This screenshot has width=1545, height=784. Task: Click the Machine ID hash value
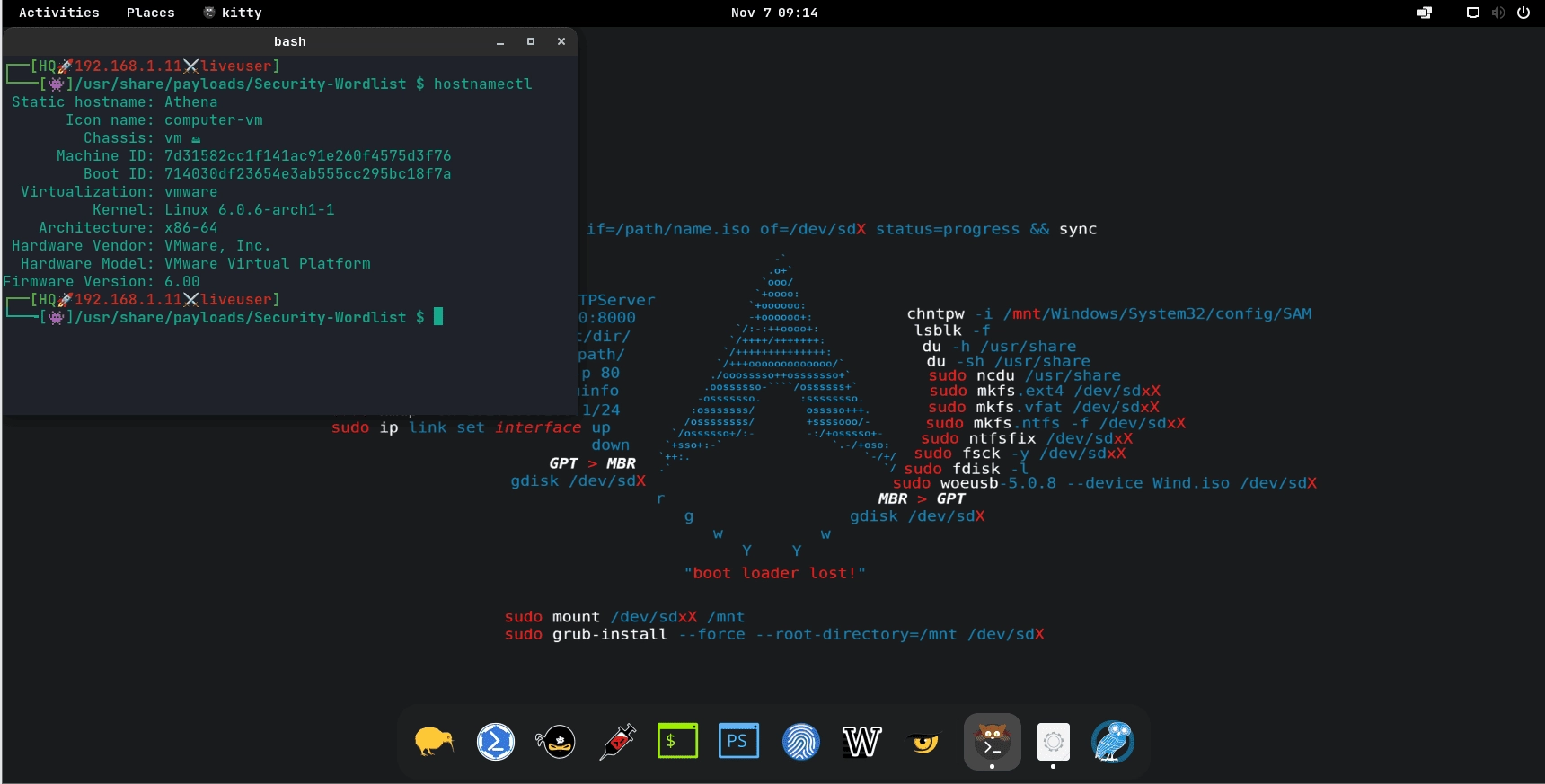308,155
